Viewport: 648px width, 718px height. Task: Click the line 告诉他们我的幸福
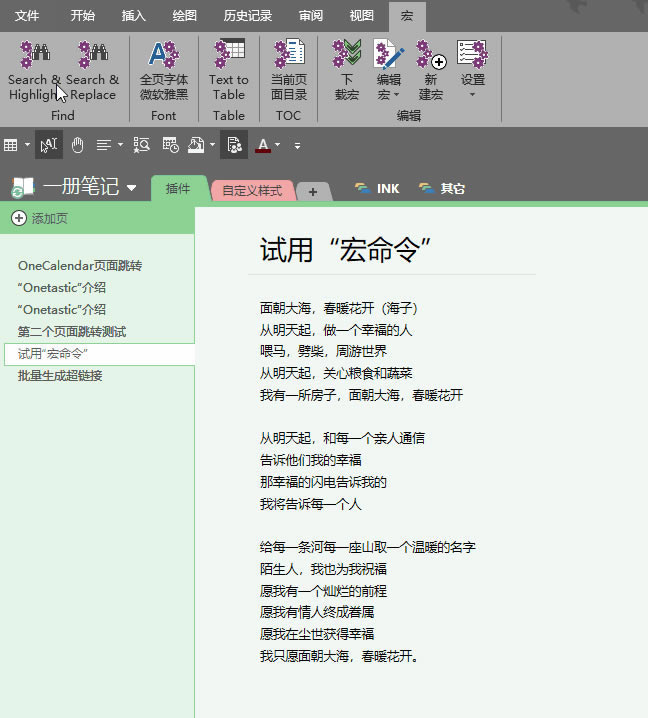point(311,460)
